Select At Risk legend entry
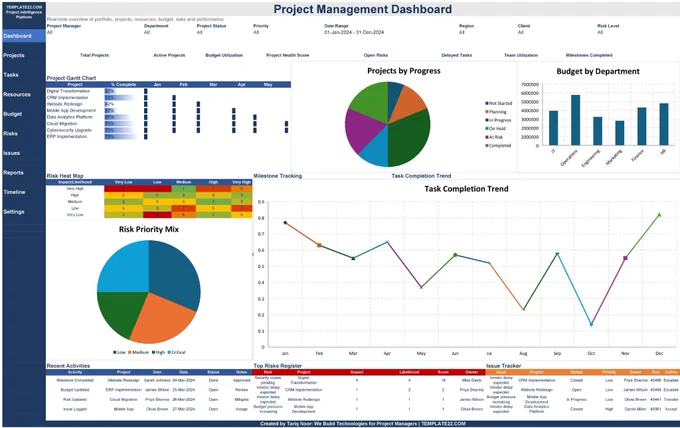Image resolution: width=680 pixels, height=428 pixels. 494,137
